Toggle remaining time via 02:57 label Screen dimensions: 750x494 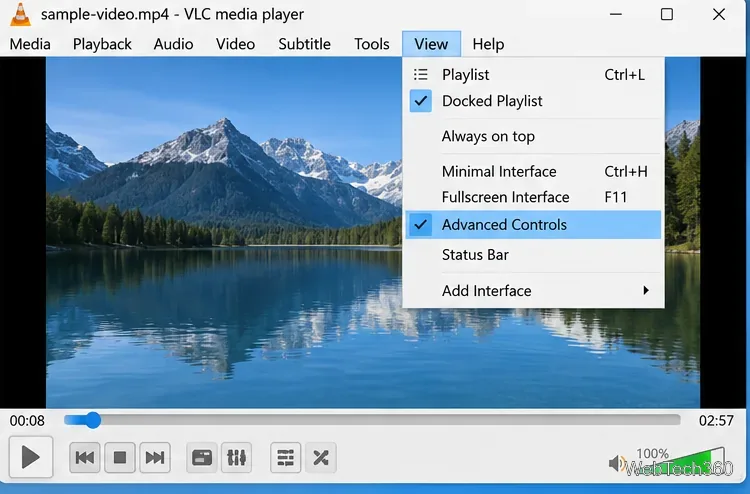point(716,421)
